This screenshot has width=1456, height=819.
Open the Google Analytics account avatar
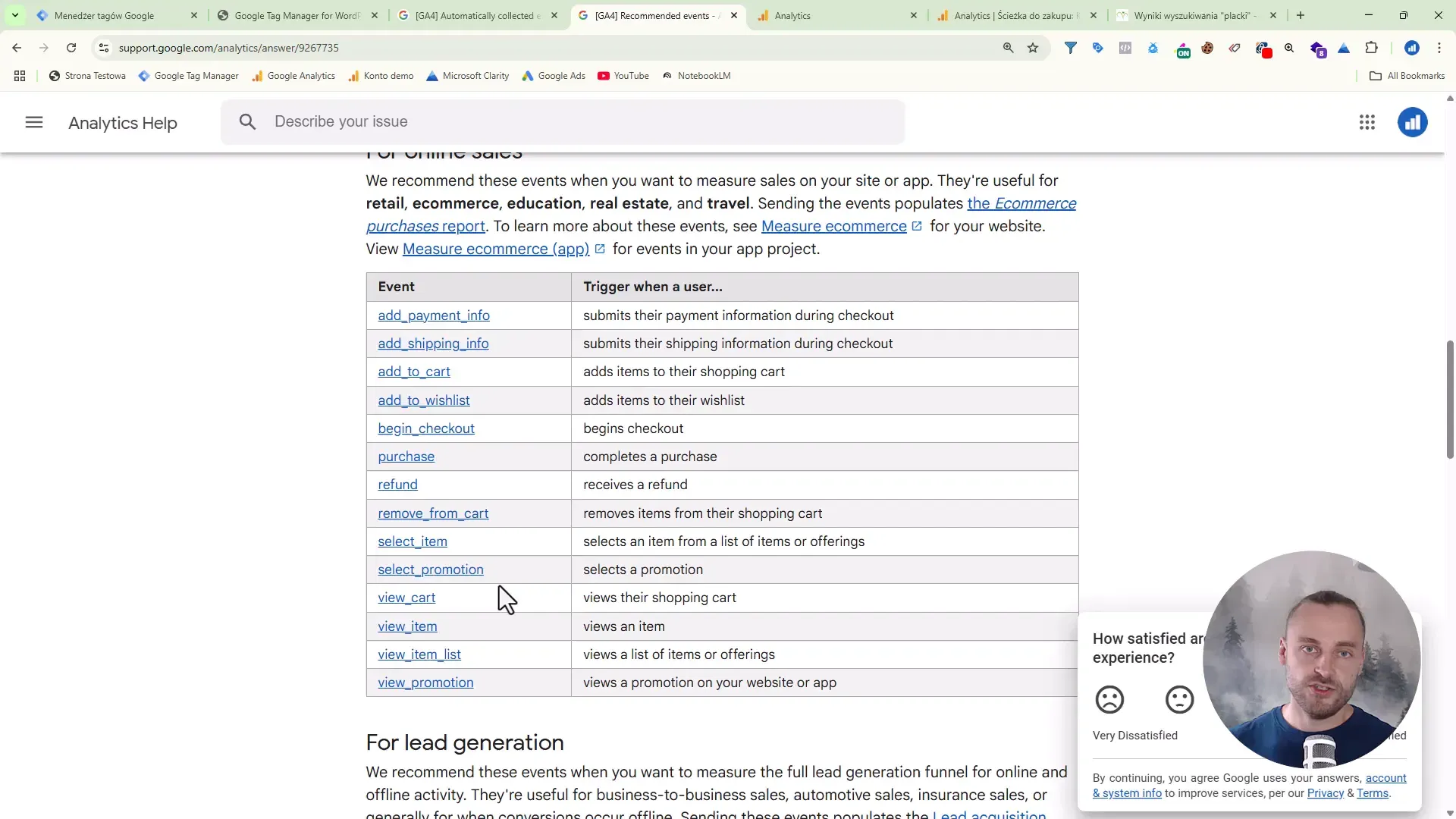(x=1412, y=122)
